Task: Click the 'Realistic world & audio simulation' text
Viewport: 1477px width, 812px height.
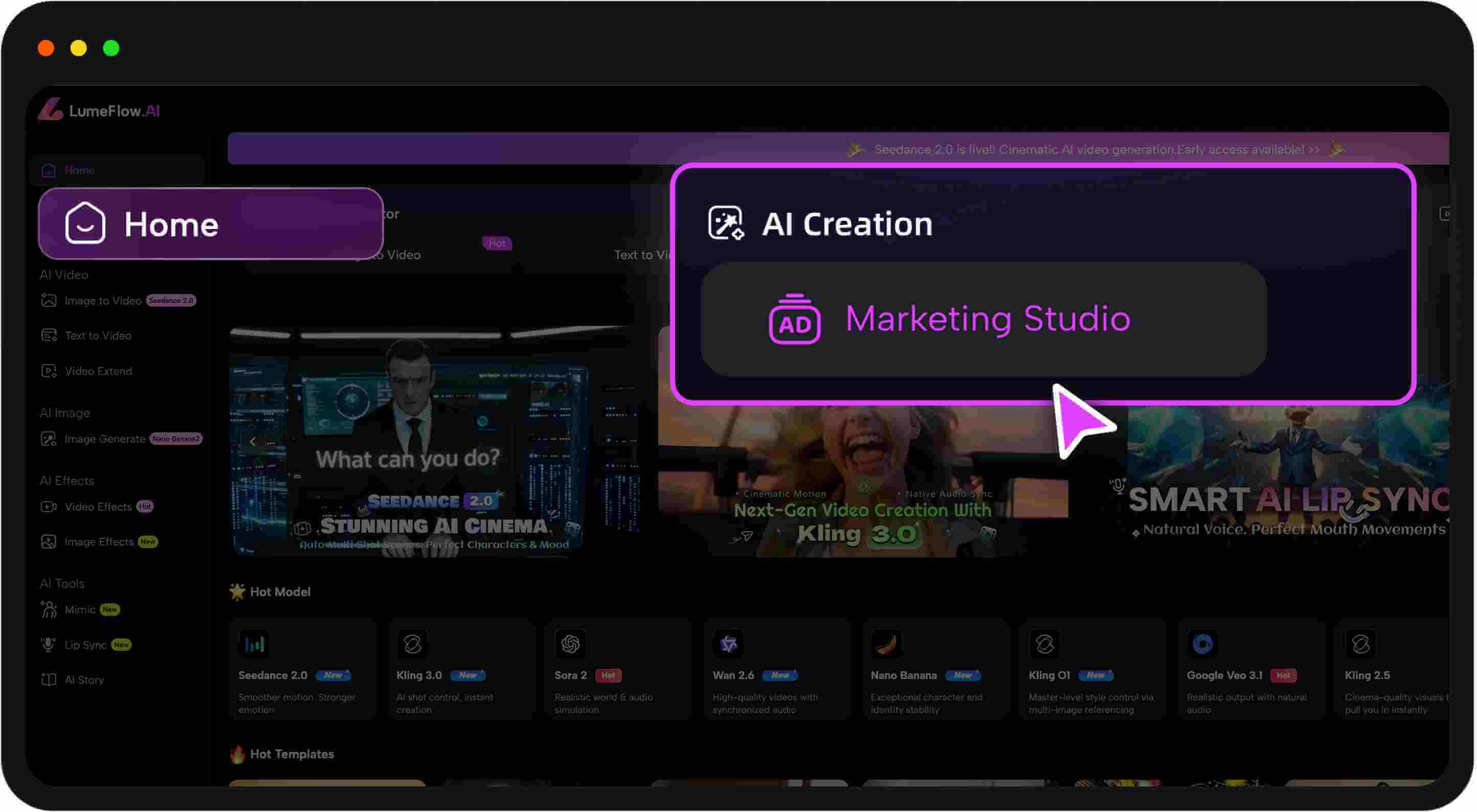Action: tap(604, 704)
